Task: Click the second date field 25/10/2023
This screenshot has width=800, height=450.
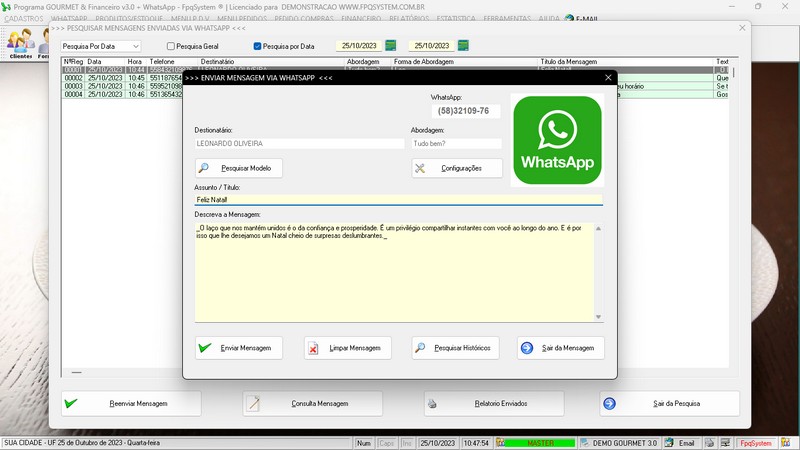Action: [x=432, y=46]
